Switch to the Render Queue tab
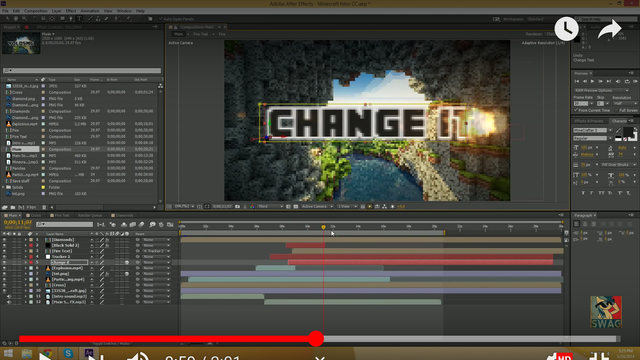Image resolution: width=640 pixels, height=360 pixels. pos(90,216)
